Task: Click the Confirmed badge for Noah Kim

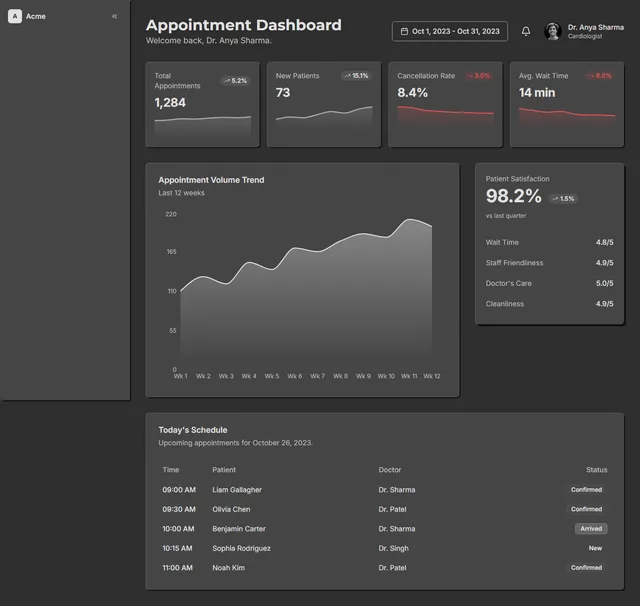Action: click(x=587, y=568)
